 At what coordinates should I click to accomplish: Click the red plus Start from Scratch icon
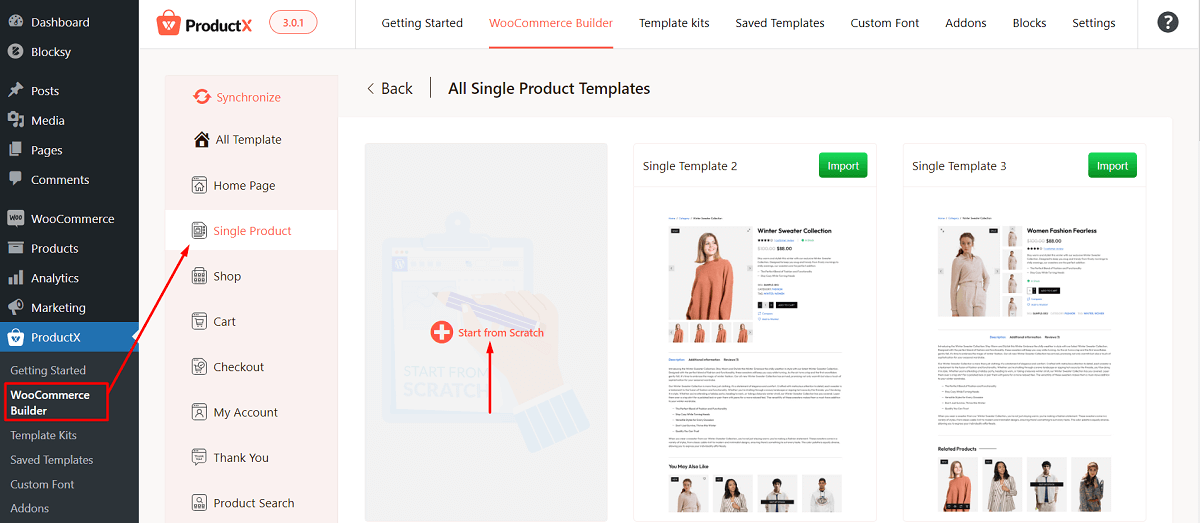(x=441, y=332)
